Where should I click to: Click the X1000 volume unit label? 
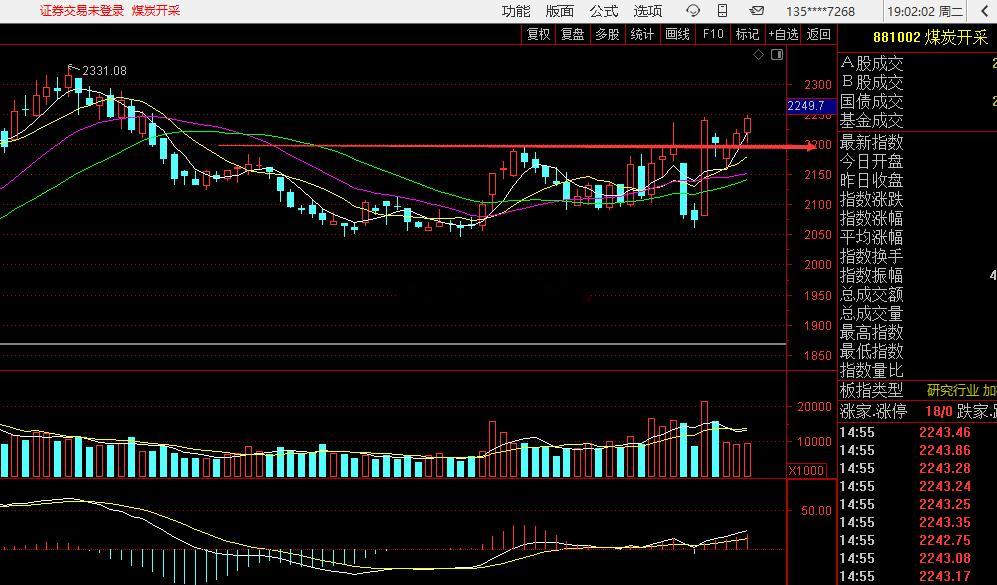point(806,471)
